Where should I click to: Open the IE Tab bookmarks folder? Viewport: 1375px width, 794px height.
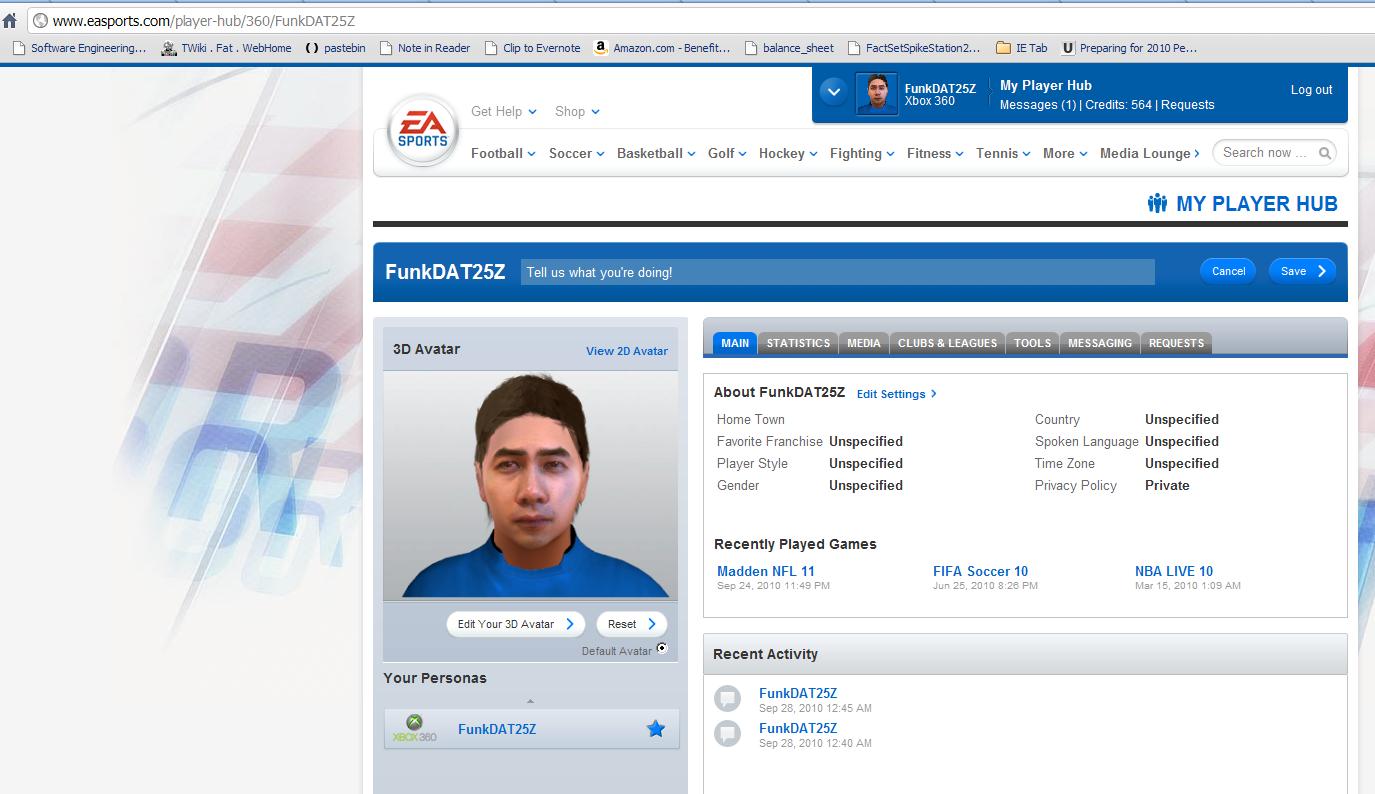point(1022,47)
